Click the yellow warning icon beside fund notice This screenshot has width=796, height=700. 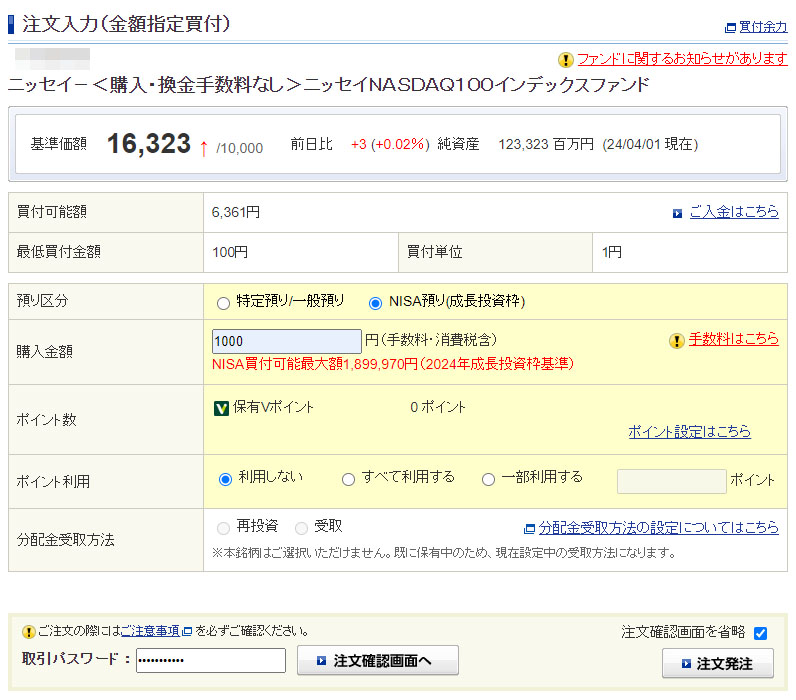click(566, 59)
